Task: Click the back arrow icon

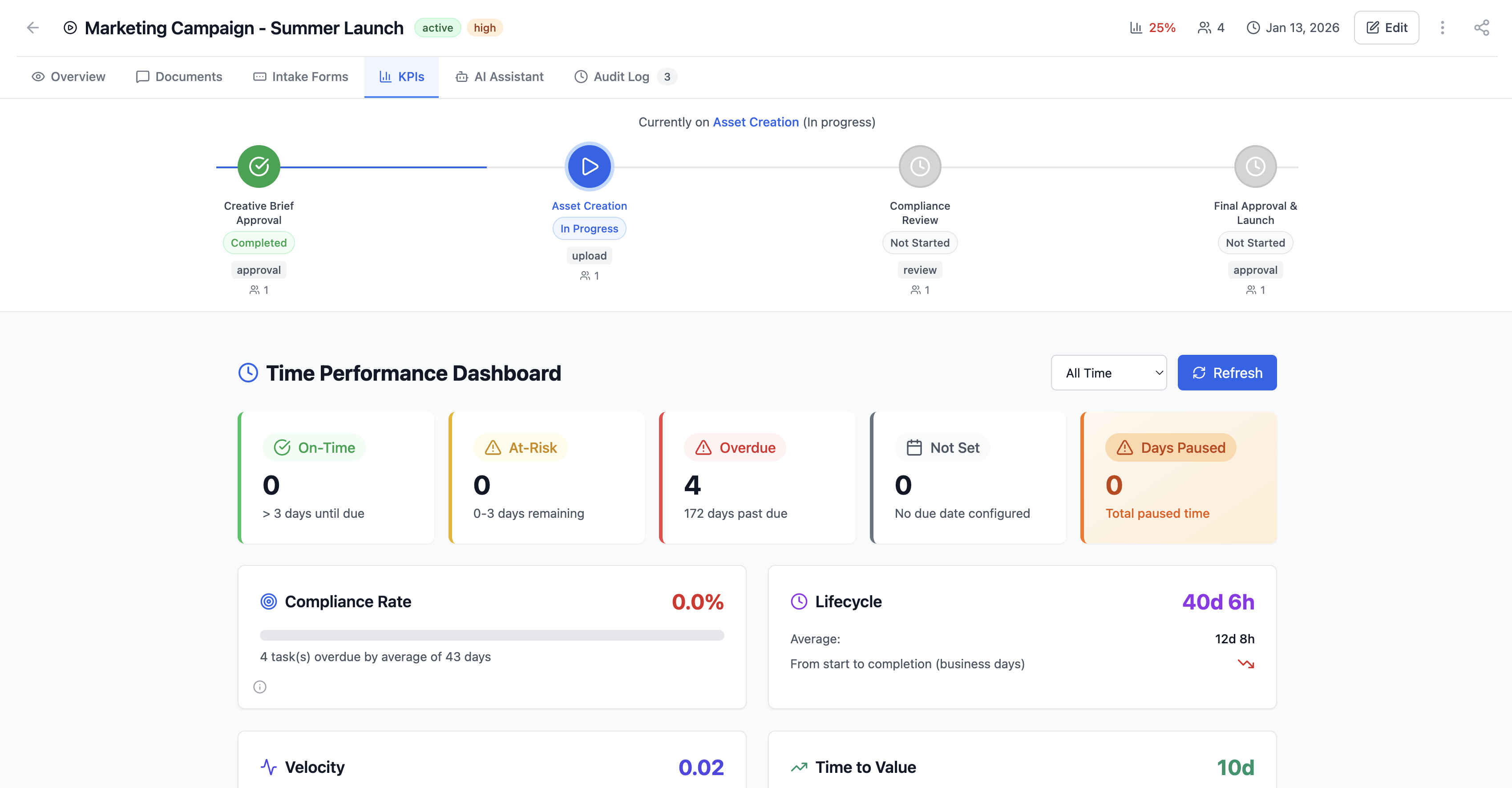Action: pos(33,28)
